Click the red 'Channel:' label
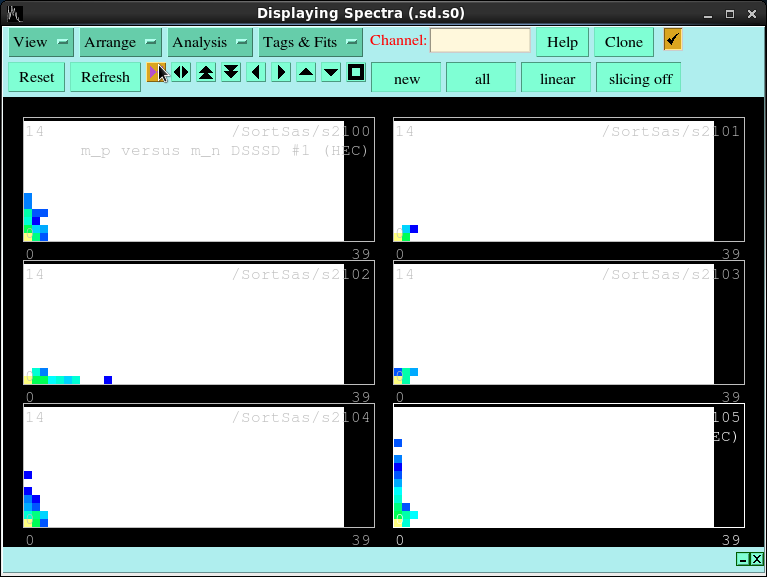 pyautogui.click(x=398, y=40)
